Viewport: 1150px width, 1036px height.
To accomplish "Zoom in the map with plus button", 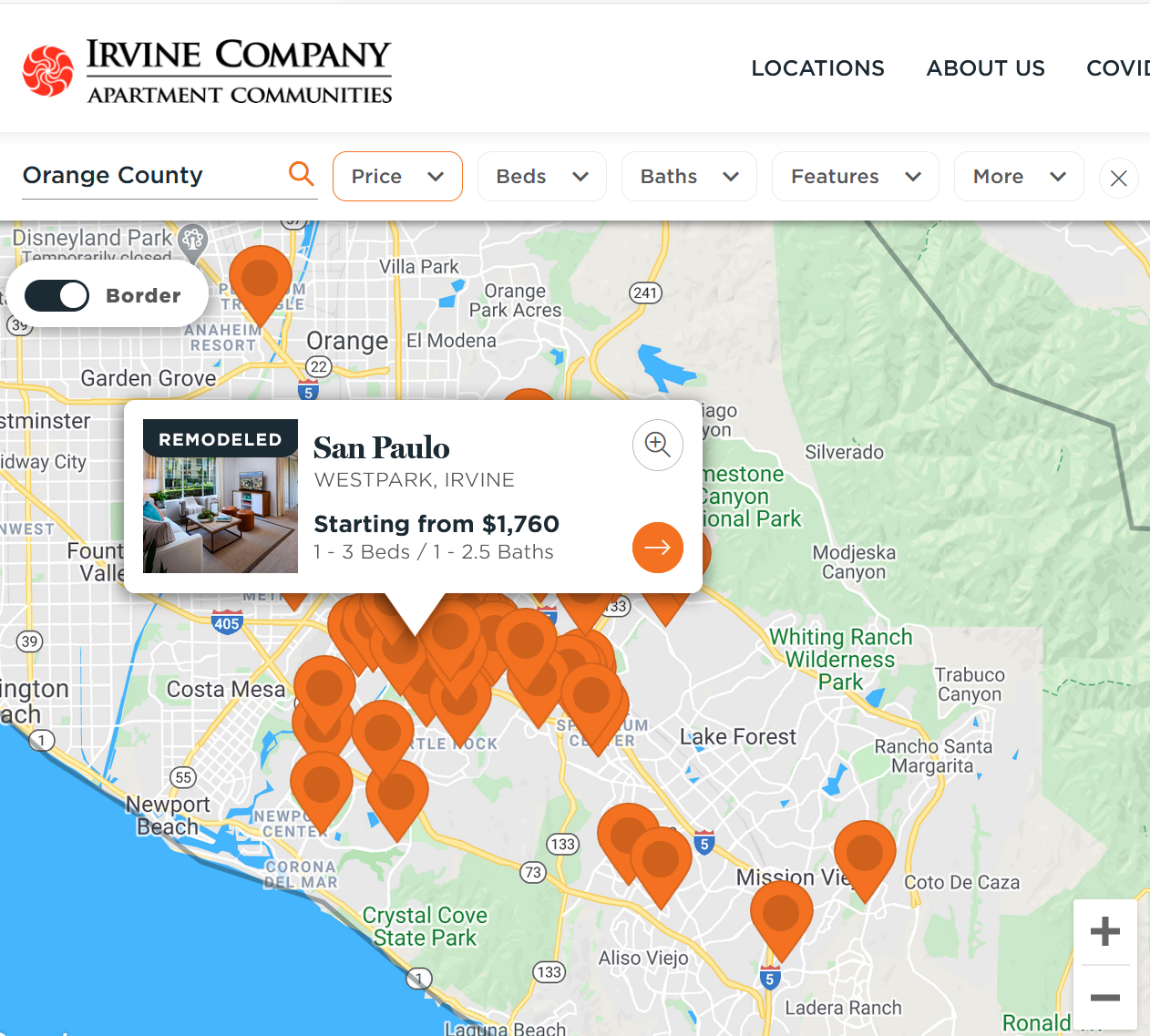I will (1105, 931).
